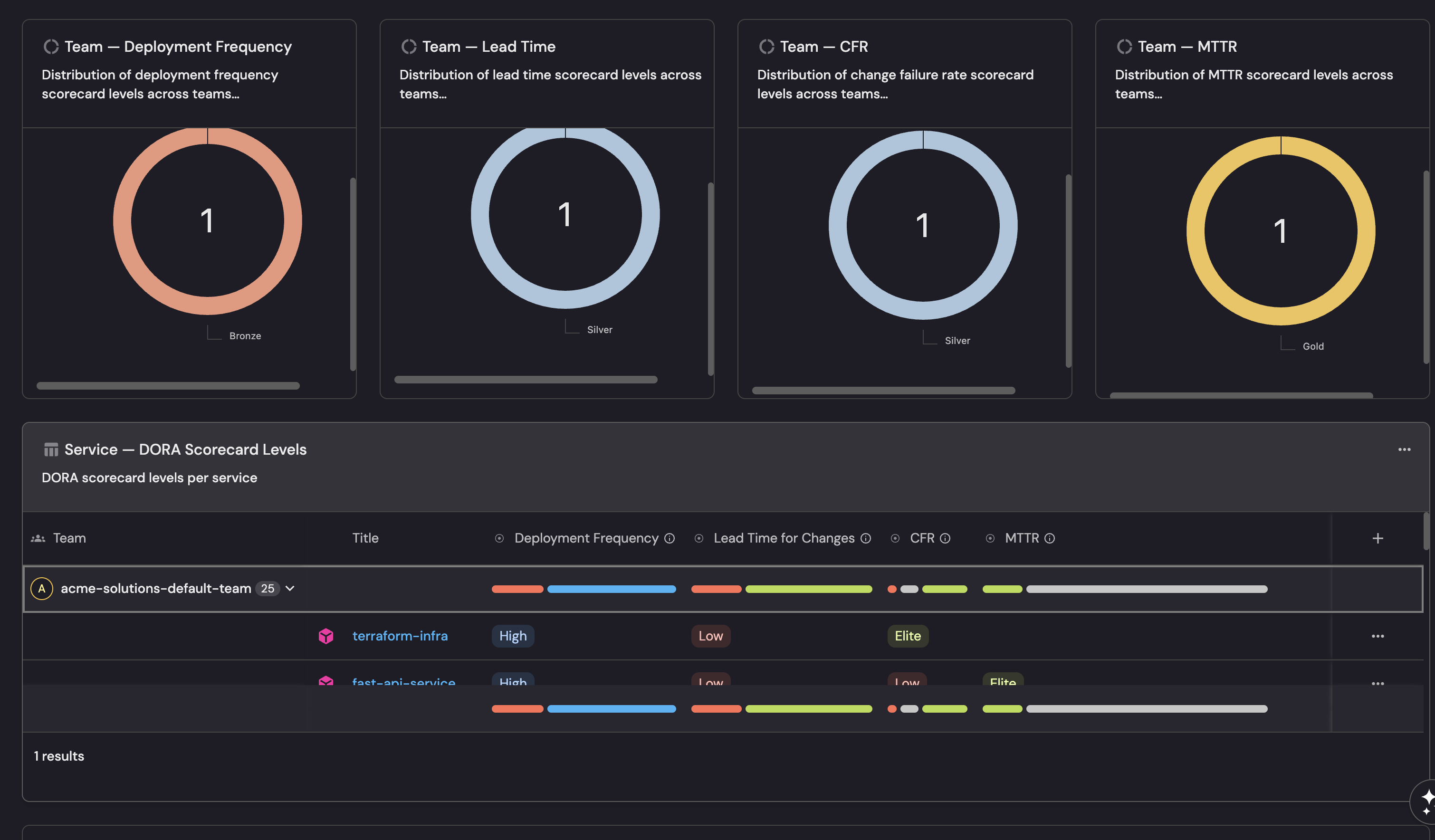Collapse the acme-solutions-default-team group

coord(290,588)
